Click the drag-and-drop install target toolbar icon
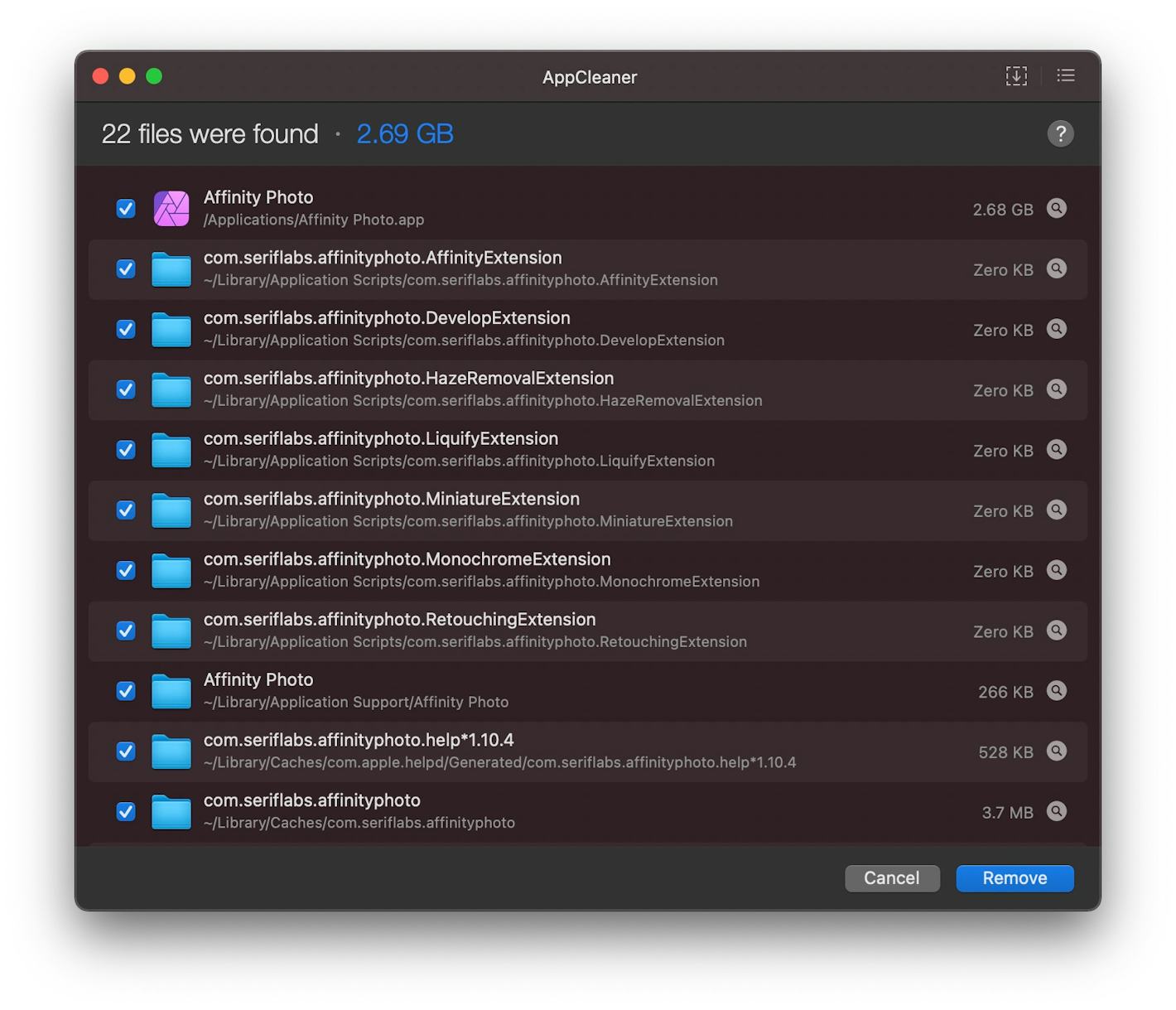The height and width of the screenshot is (1010, 1176). (1016, 75)
